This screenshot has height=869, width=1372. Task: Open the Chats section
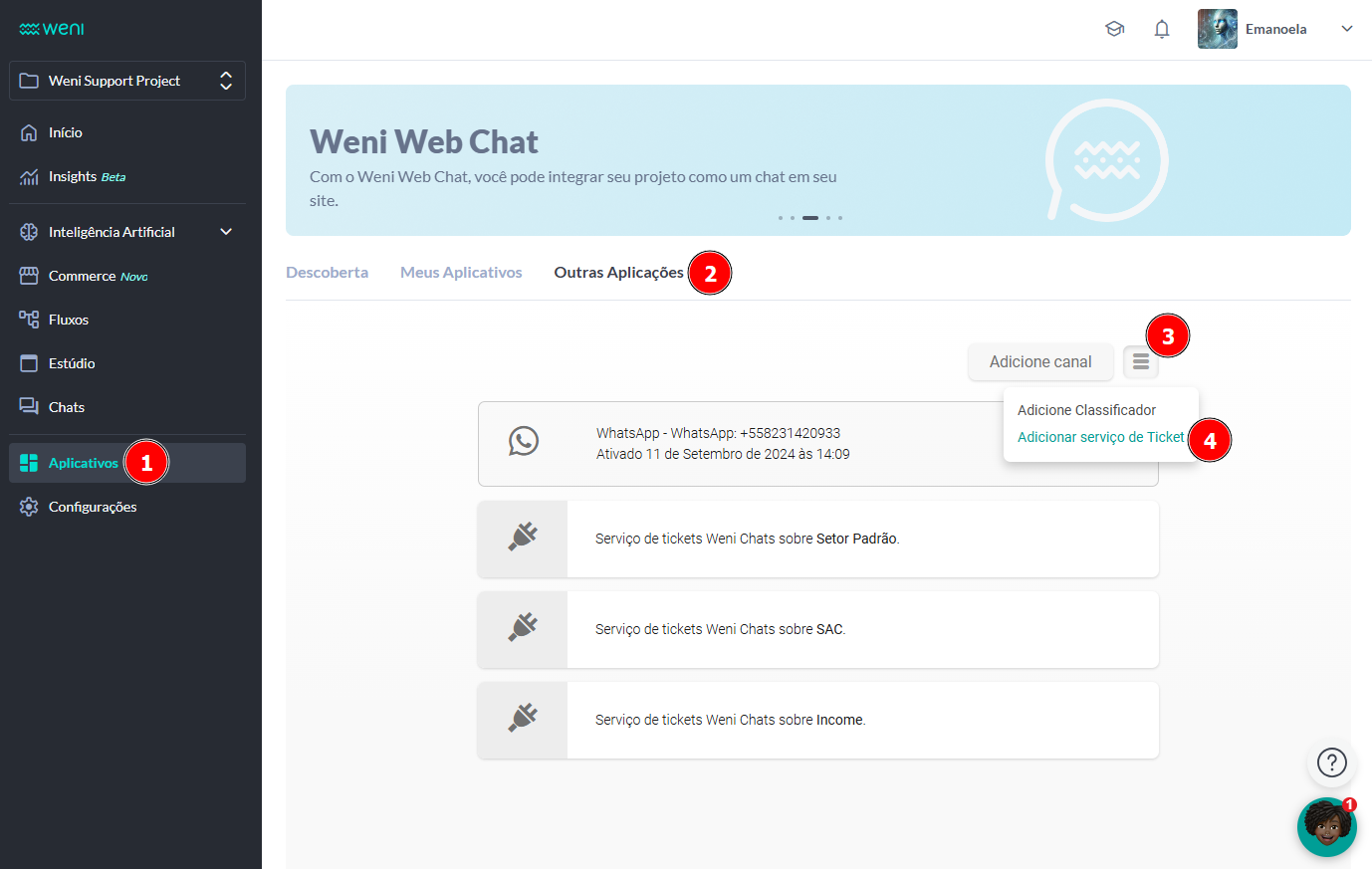coord(69,406)
